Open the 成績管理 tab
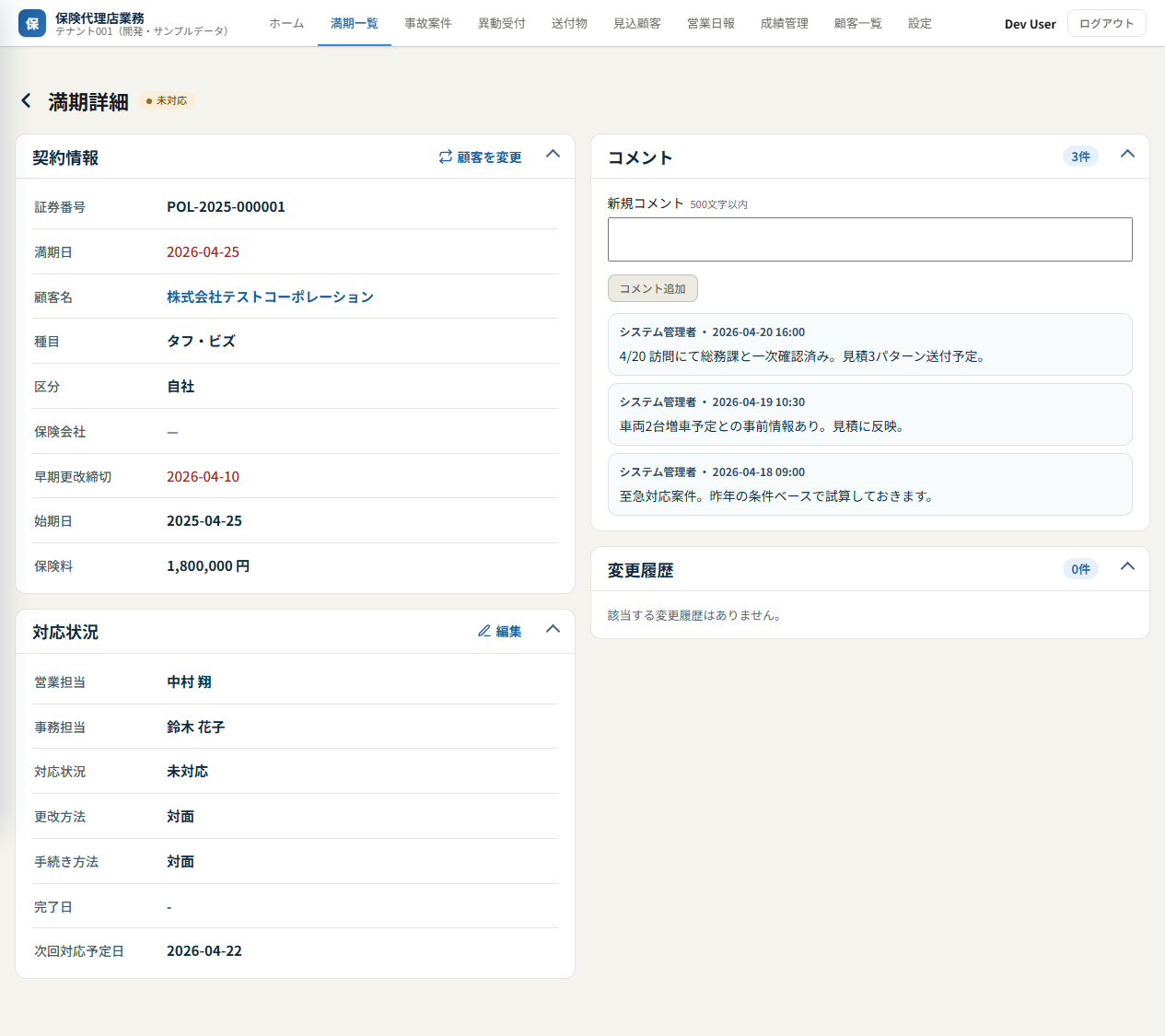The width and height of the screenshot is (1165, 1036). tap(785, 23)
